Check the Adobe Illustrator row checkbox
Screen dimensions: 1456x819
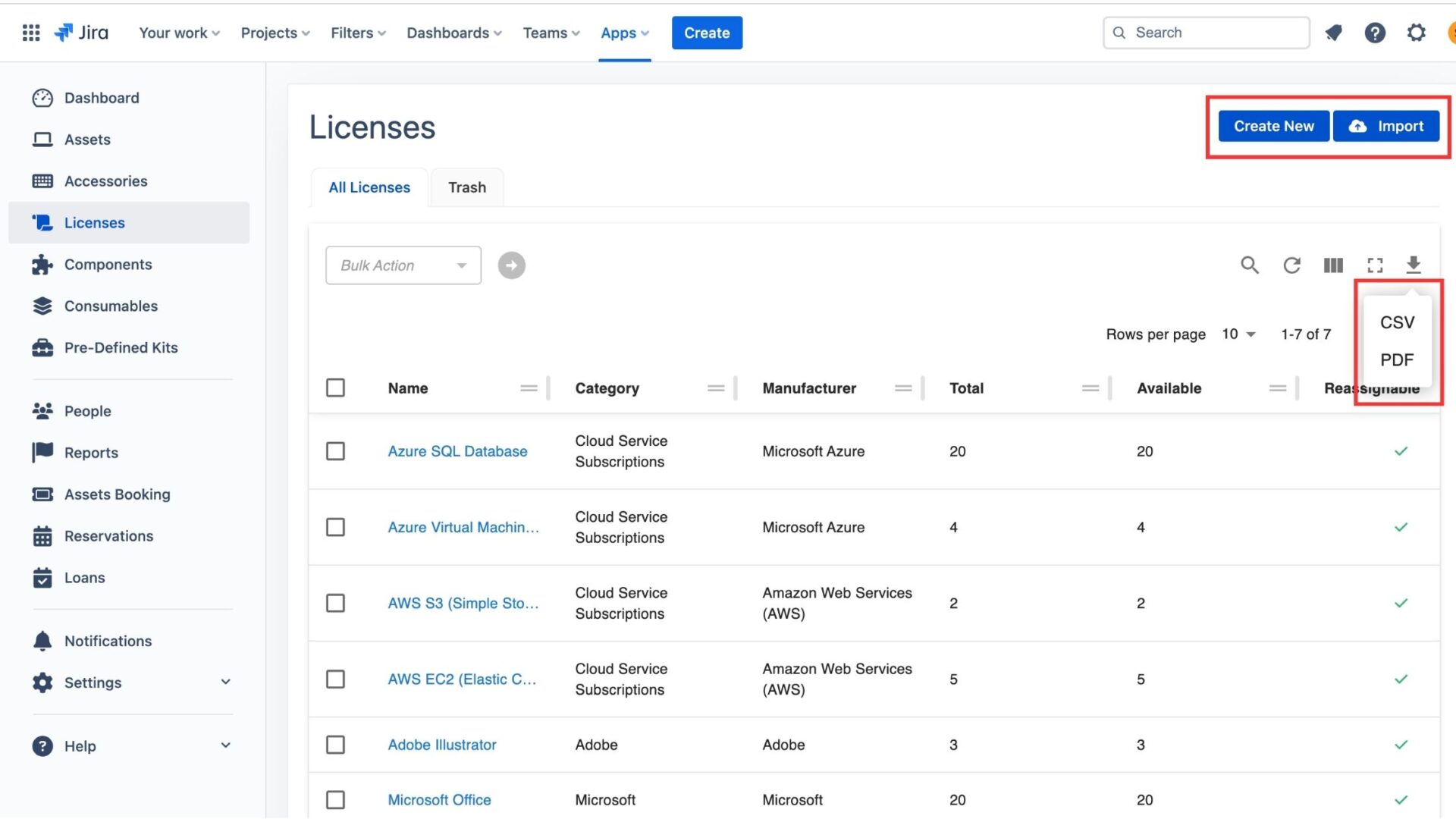[335, 745]
